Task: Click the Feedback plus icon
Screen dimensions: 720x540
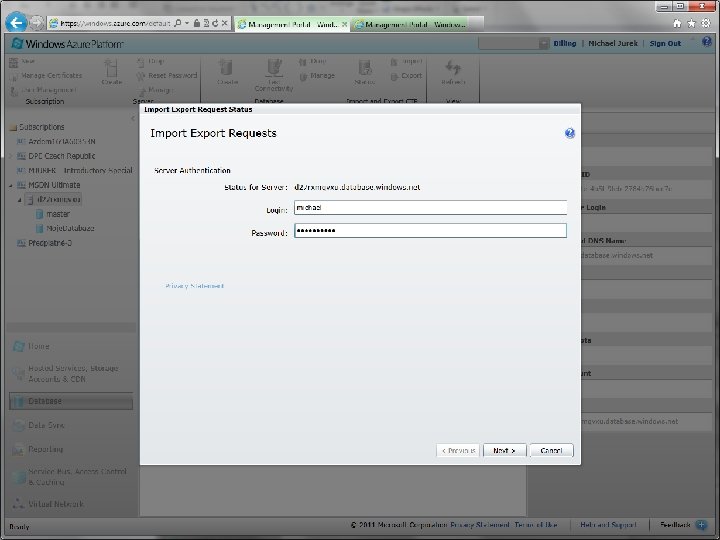Action: (701, 524)
